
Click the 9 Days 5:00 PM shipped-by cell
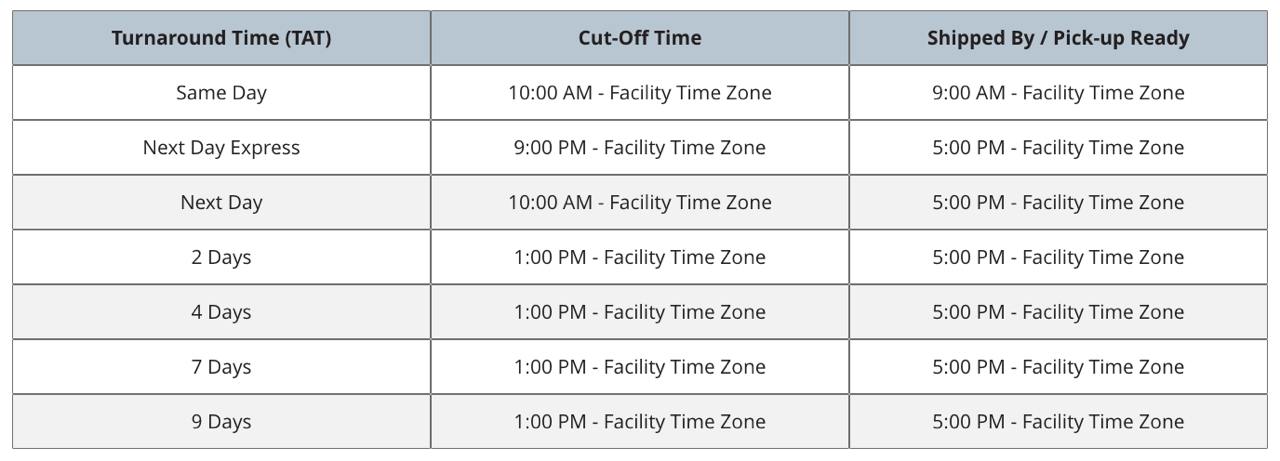coord(1058,422)
